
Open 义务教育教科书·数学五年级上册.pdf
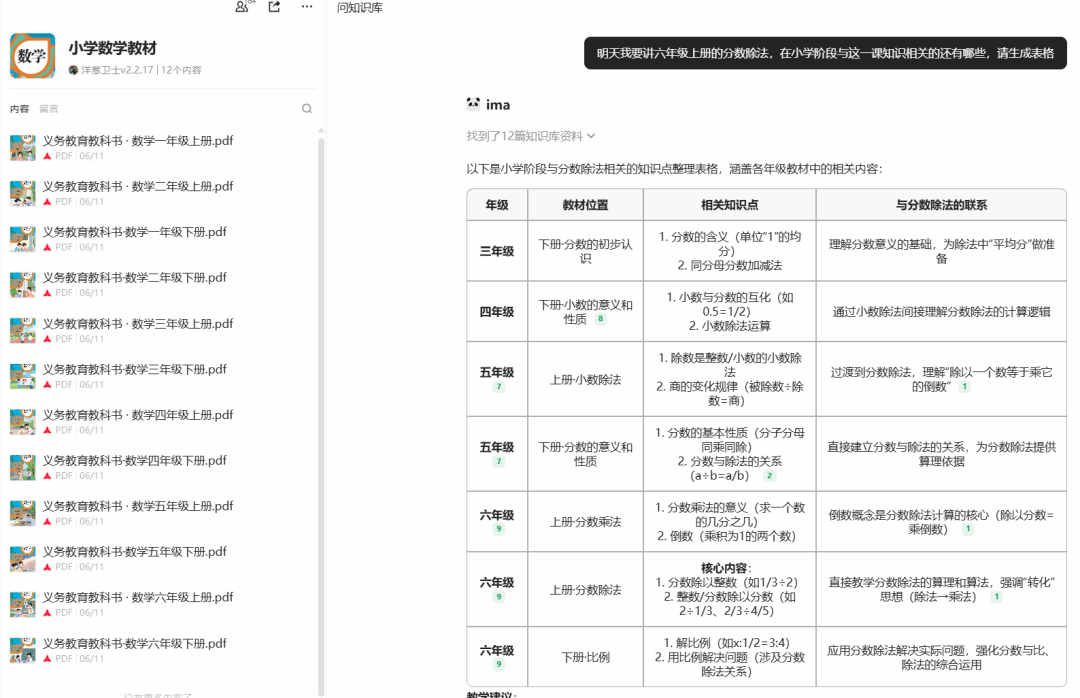[137, 506]
